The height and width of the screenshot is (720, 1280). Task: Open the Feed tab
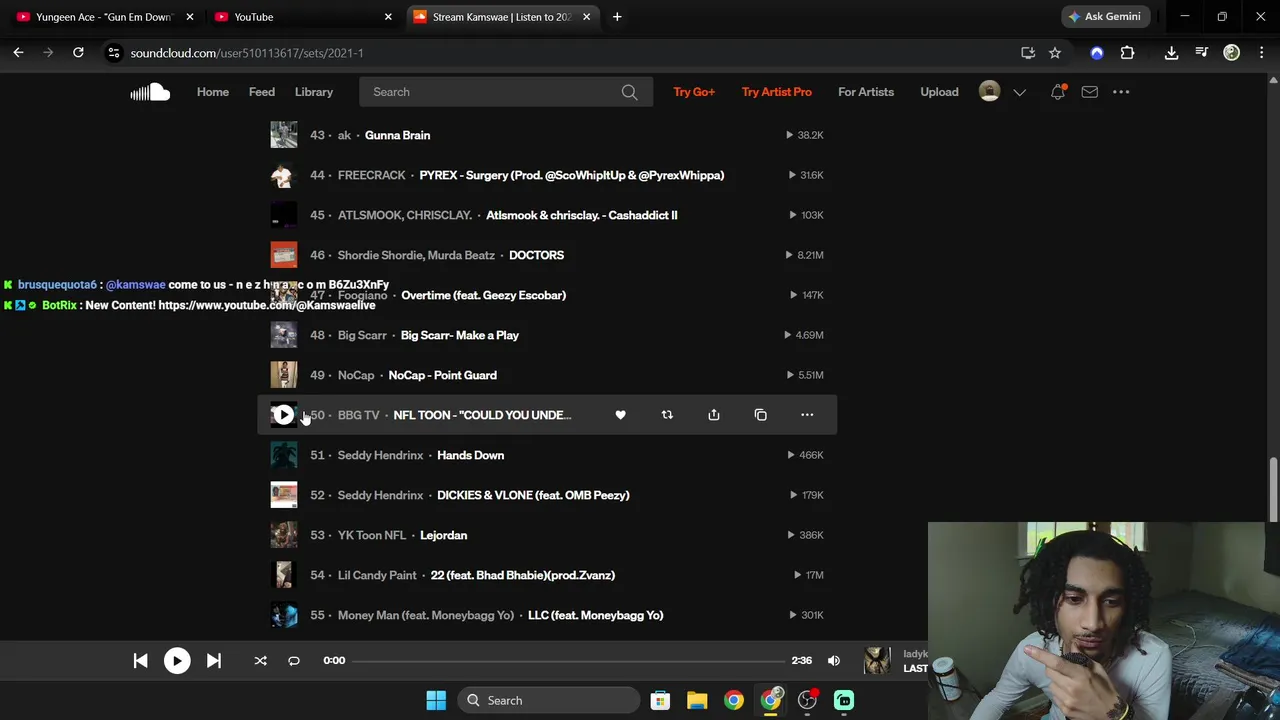(262, 92)
